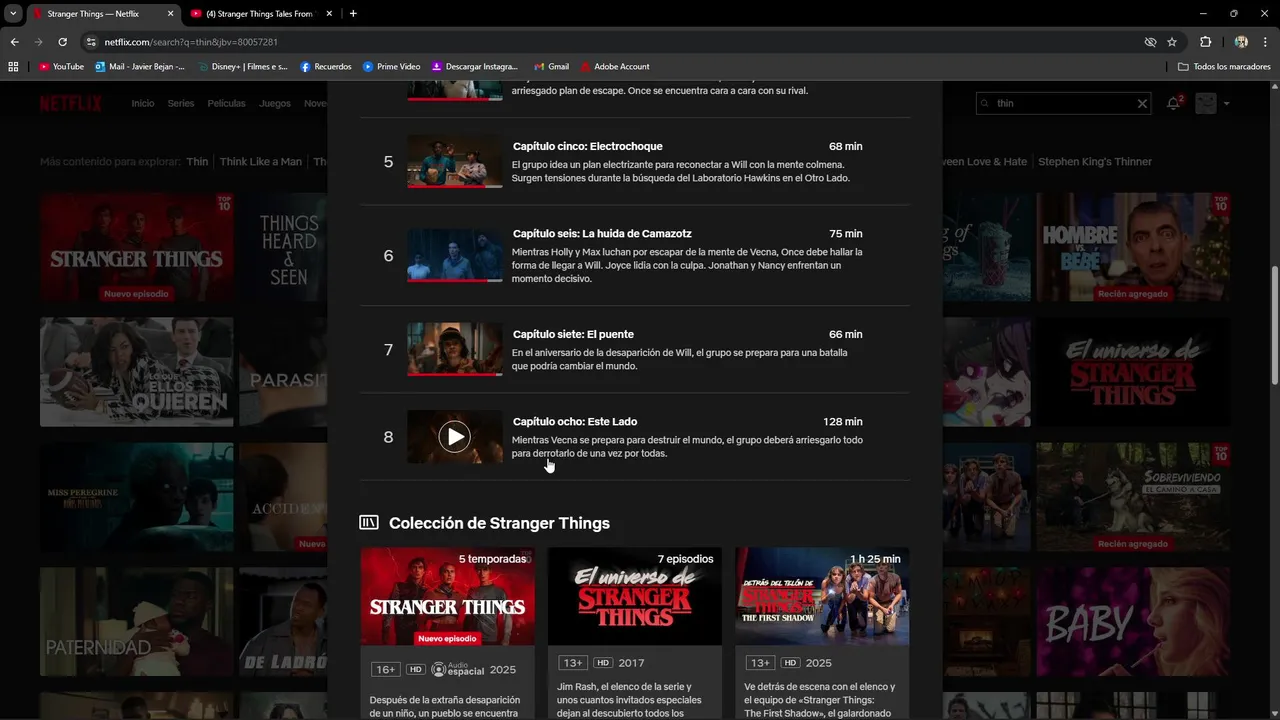This screenshot has height=720, width=1280.
Task: Go to Inicio in the Netflix nav
Action: pos(143,103)
